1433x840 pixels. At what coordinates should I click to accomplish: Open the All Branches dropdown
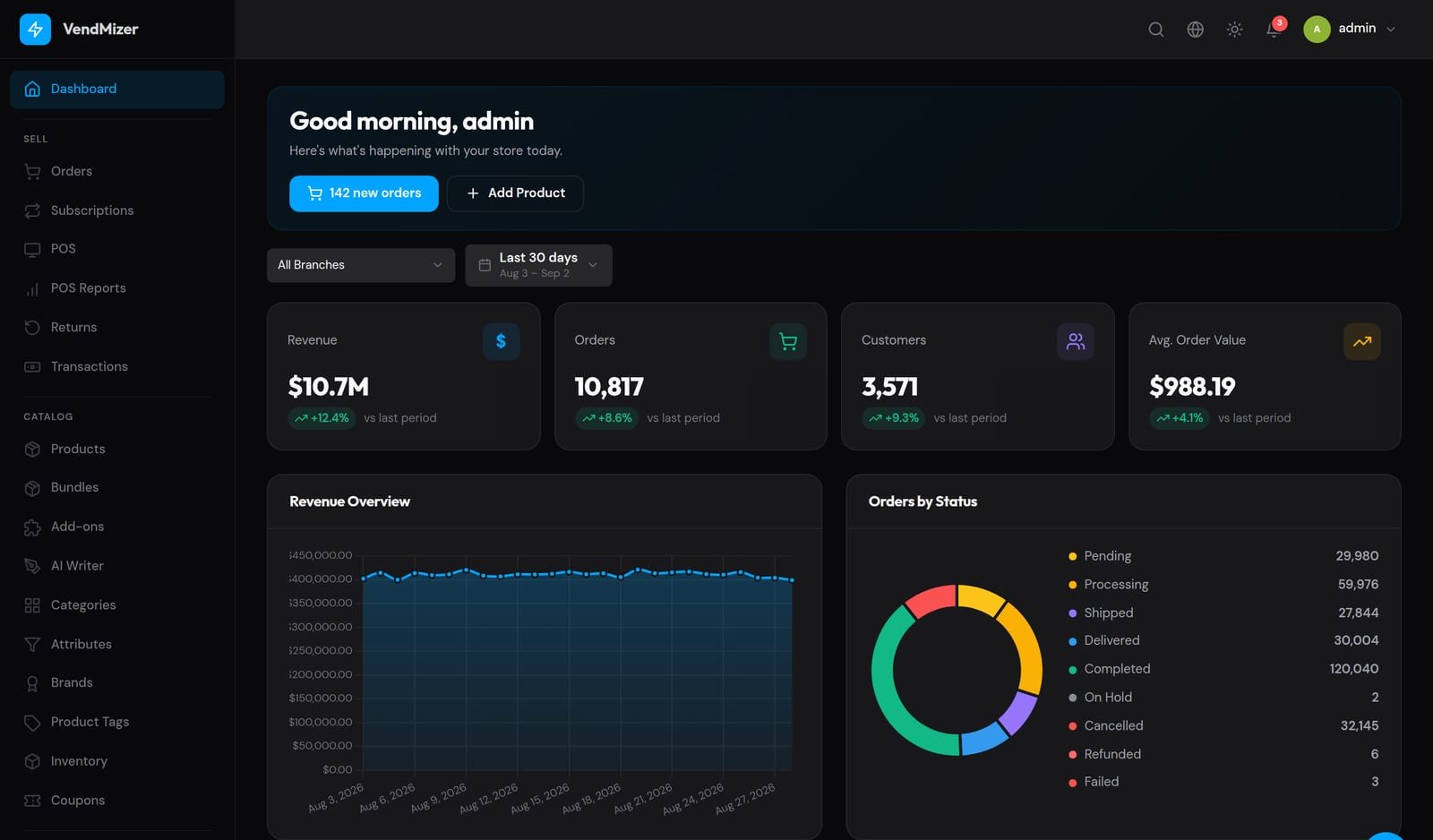(361, 265)
